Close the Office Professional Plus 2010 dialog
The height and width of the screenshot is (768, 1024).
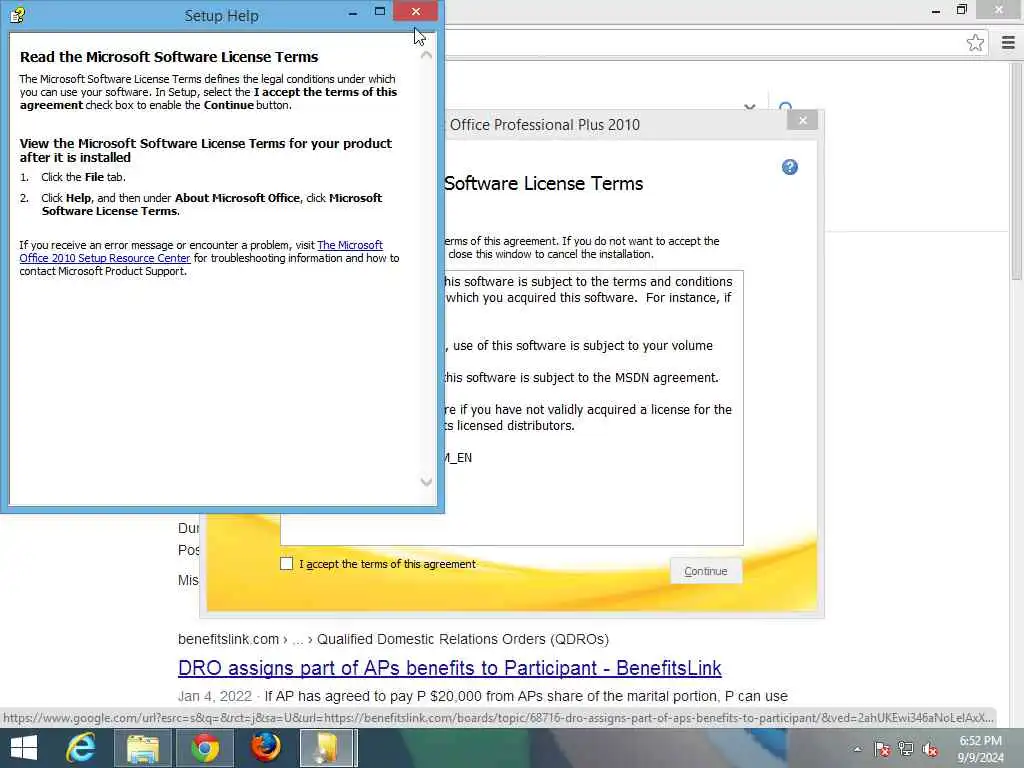click(803, 120)
